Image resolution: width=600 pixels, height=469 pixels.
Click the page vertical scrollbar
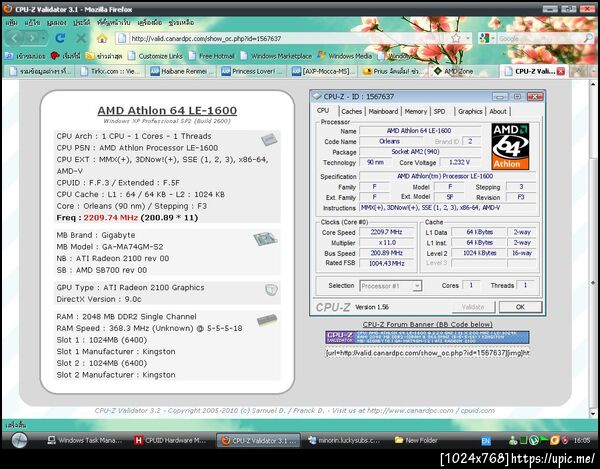click(593, 249)
